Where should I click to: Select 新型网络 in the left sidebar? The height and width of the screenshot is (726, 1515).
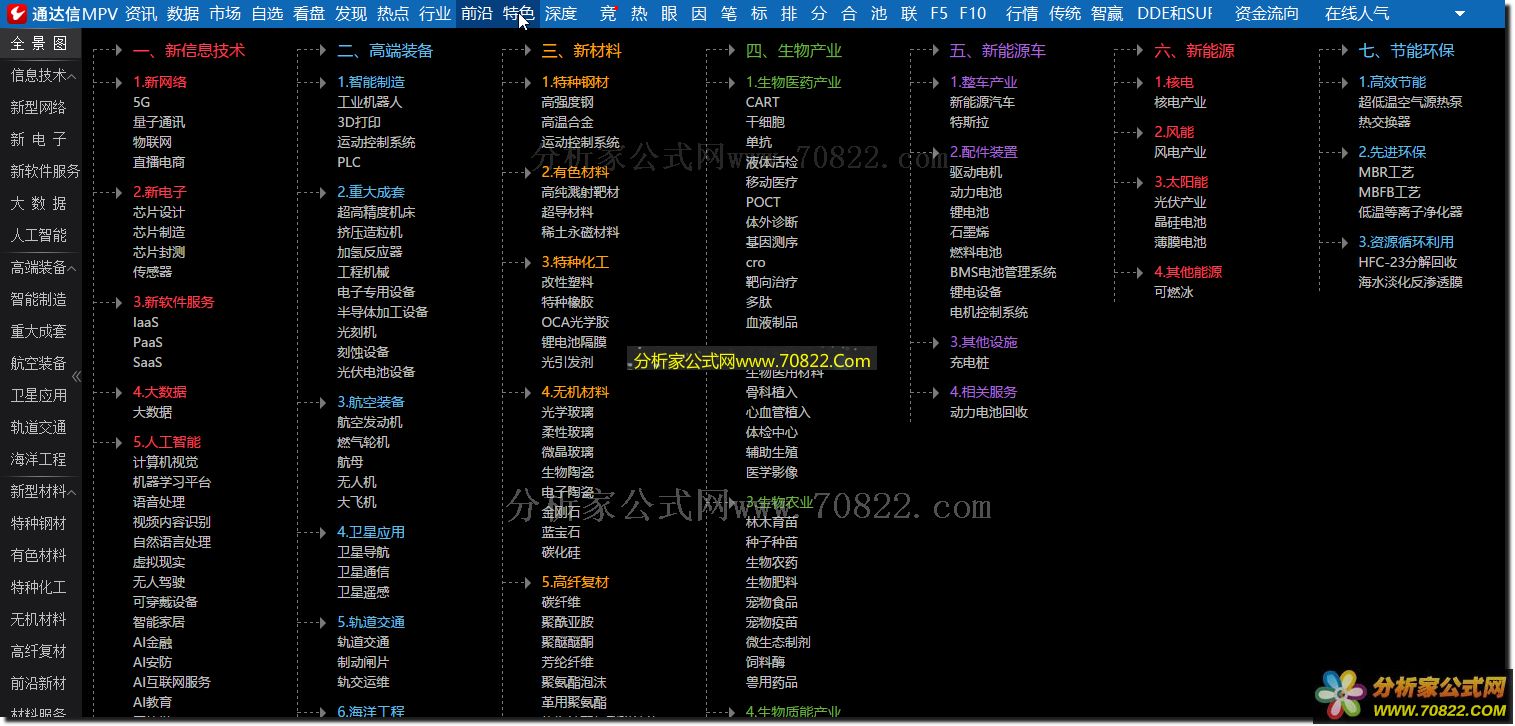39,107
